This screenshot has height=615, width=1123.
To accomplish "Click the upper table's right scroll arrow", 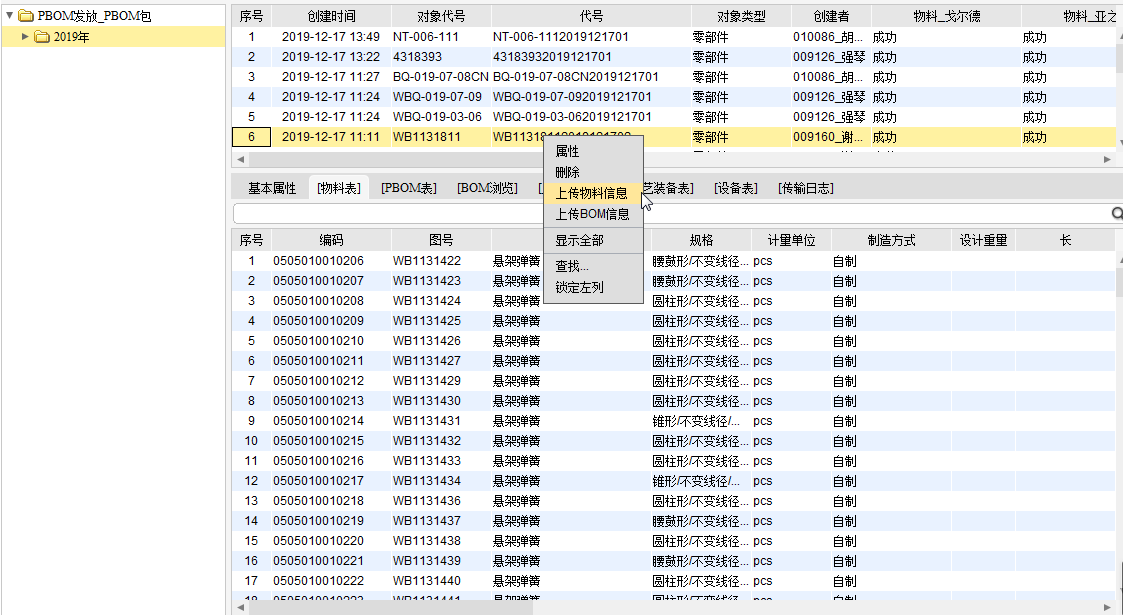I will 1107,160.
